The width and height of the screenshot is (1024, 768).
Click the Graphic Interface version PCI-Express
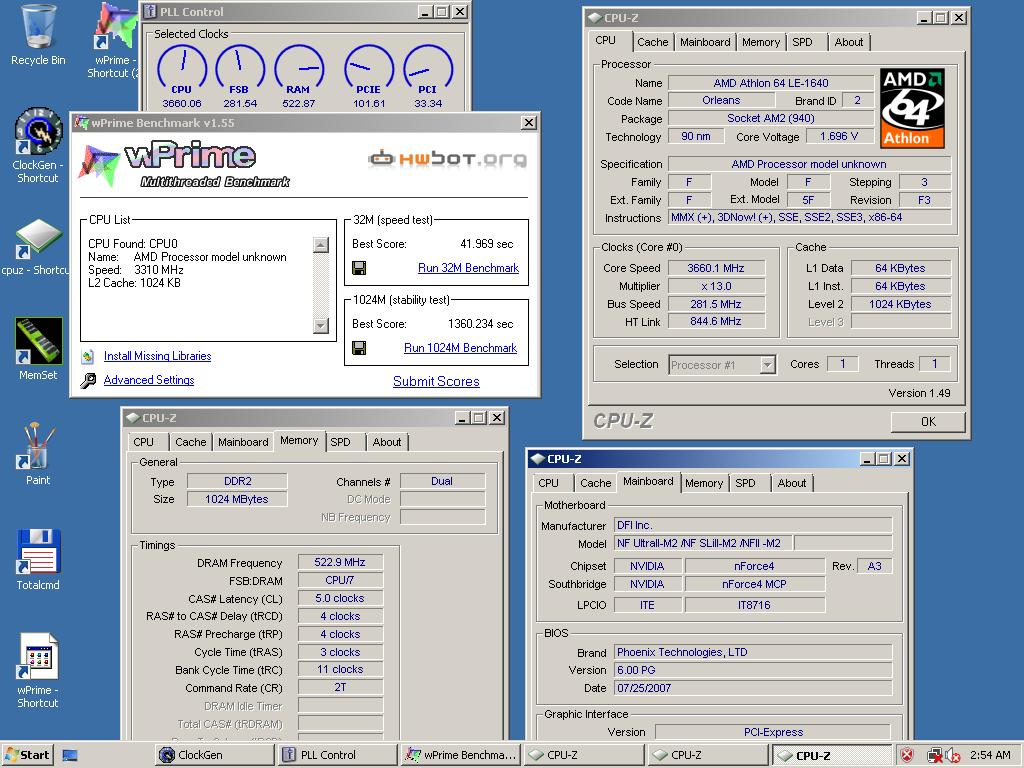773,732
